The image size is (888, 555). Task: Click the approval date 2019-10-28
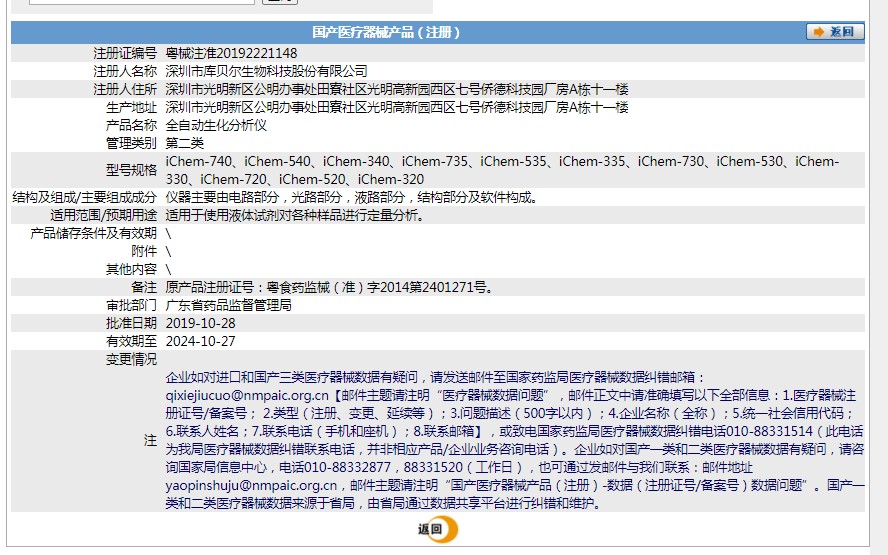coord(200,323)
